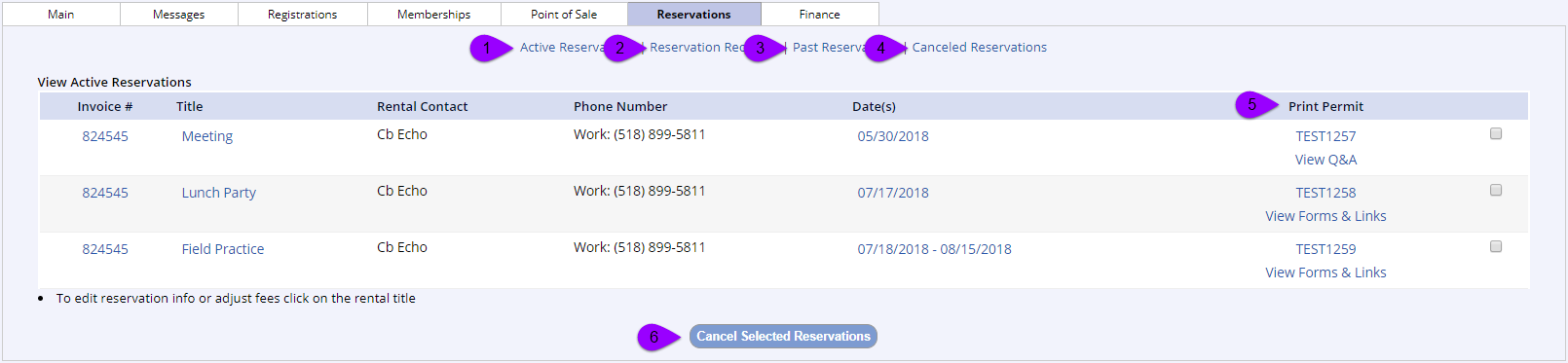This screenshot has width=1568, height=363.
Task: Click Cancel Selected Reservations button
Action: tap(783, 336)
